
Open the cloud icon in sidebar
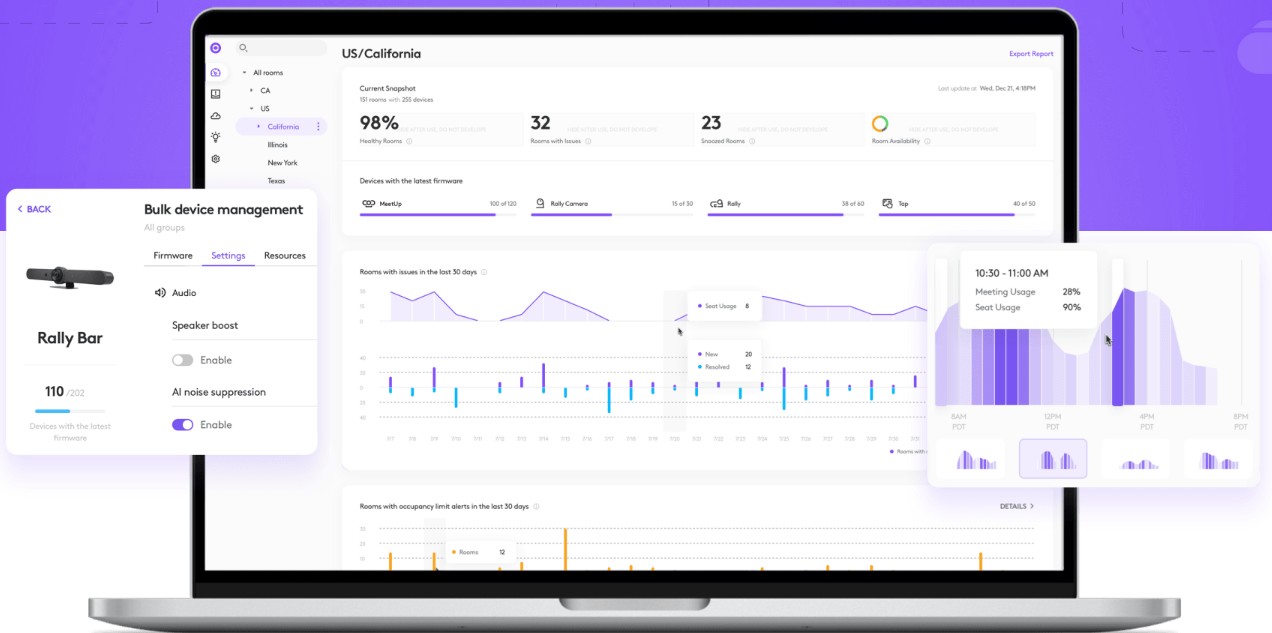pos(215,116)
